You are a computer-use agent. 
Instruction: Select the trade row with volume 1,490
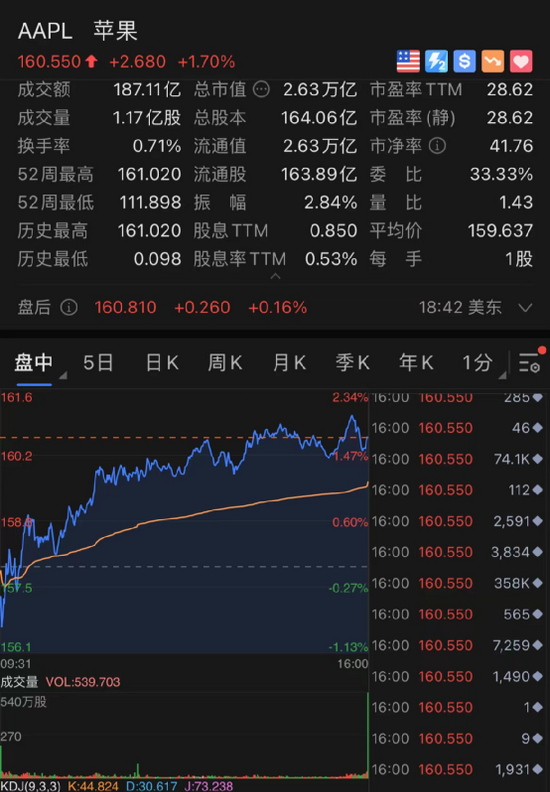[458, 677]
